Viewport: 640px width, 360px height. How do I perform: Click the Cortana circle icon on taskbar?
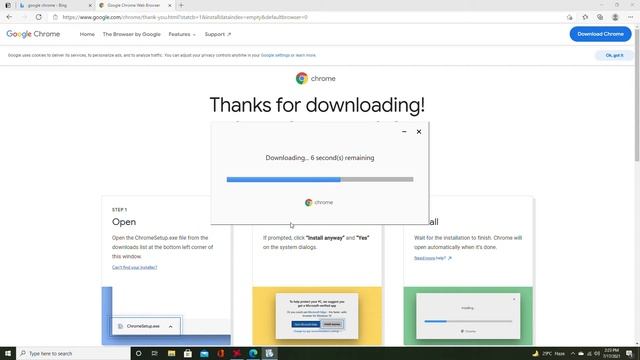click(x=138, y=353)
